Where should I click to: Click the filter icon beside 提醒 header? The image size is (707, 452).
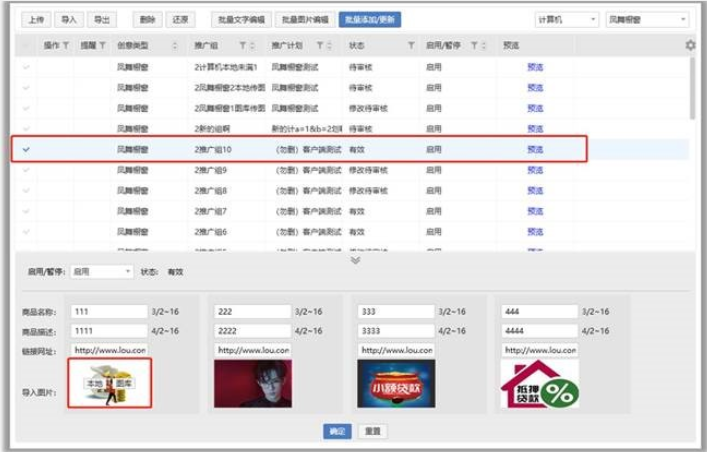tap(102, 45)
